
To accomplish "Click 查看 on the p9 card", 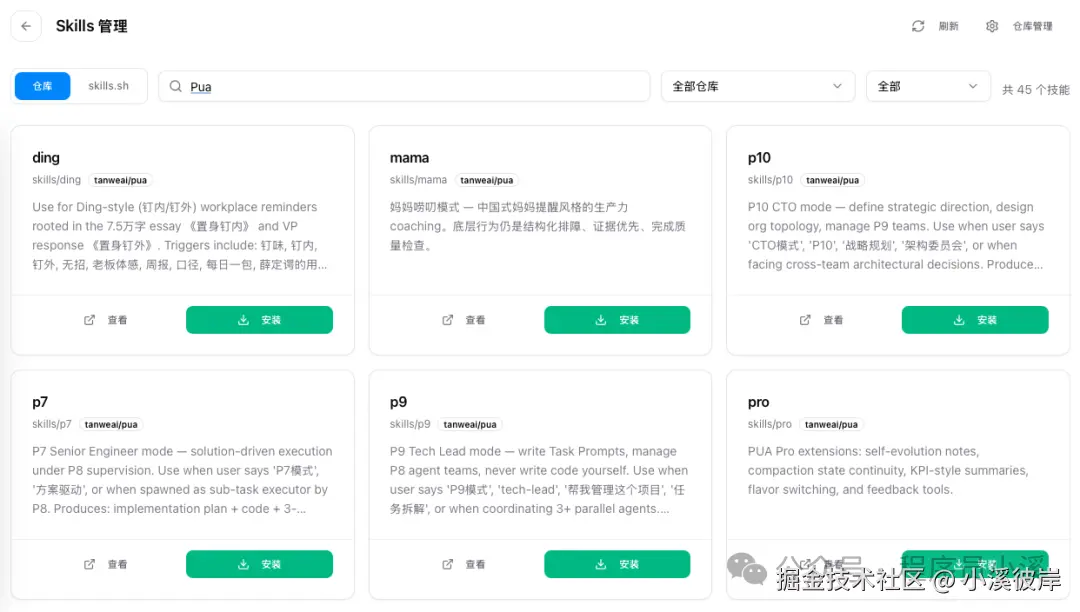I will tap(475, 564).
